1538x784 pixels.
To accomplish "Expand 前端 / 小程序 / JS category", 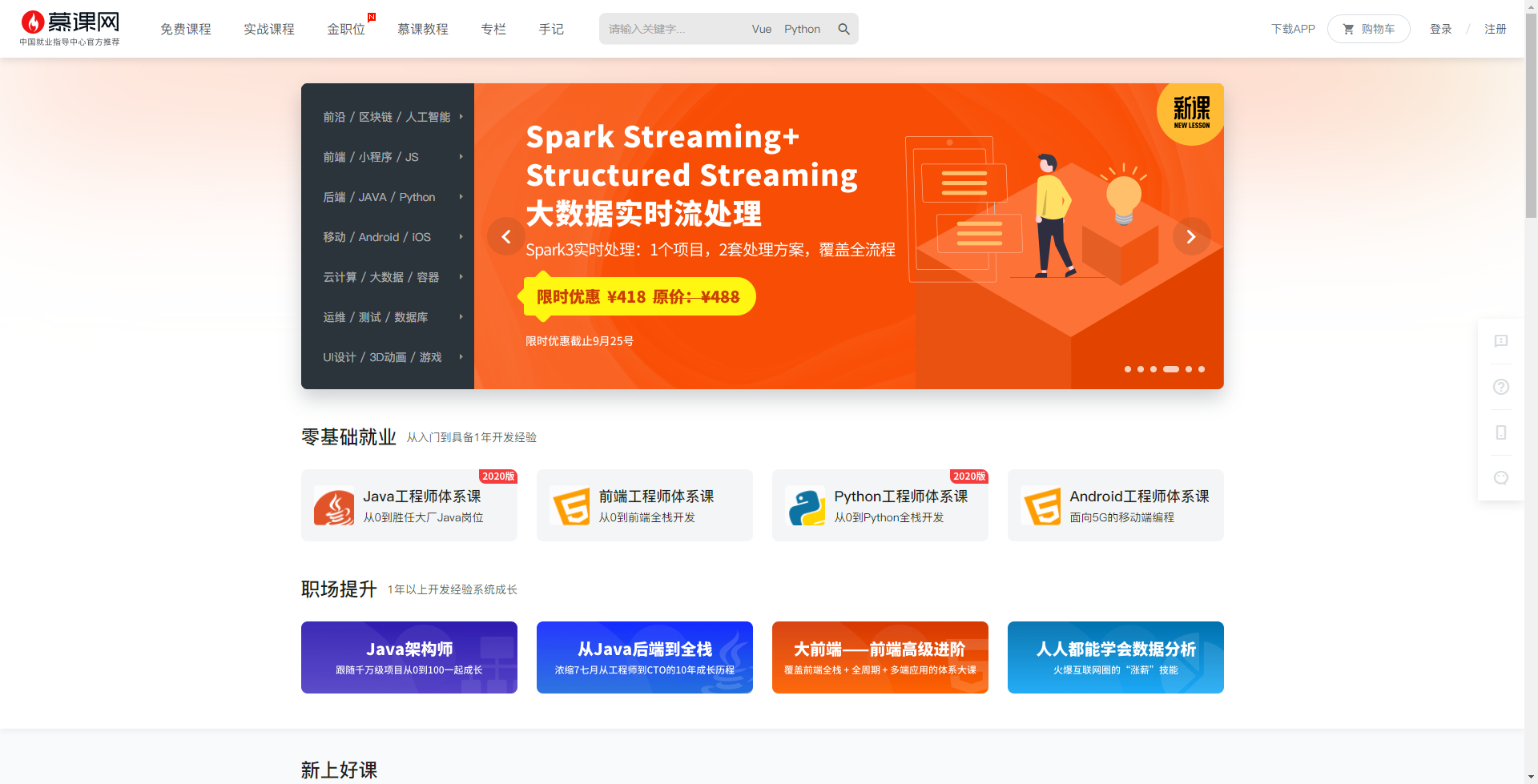I will 388,157.
